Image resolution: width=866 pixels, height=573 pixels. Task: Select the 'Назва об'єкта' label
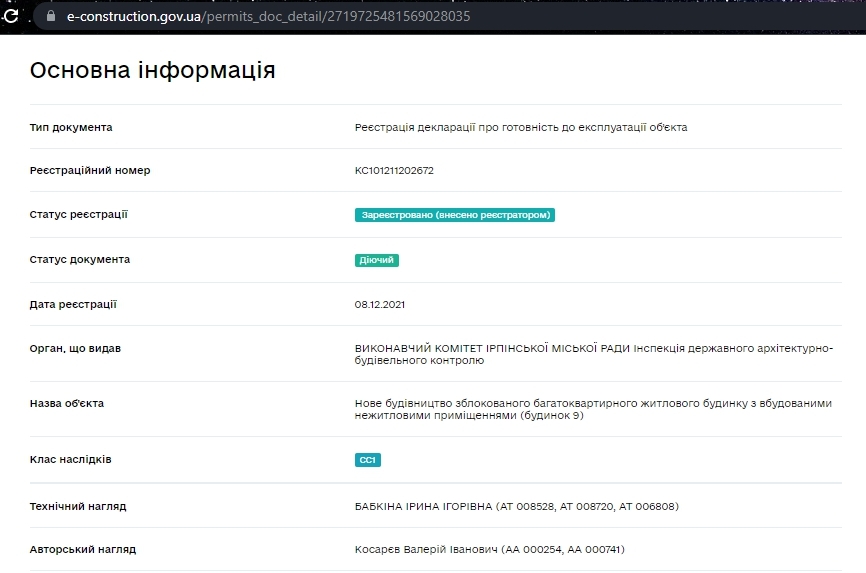[67, 403]
